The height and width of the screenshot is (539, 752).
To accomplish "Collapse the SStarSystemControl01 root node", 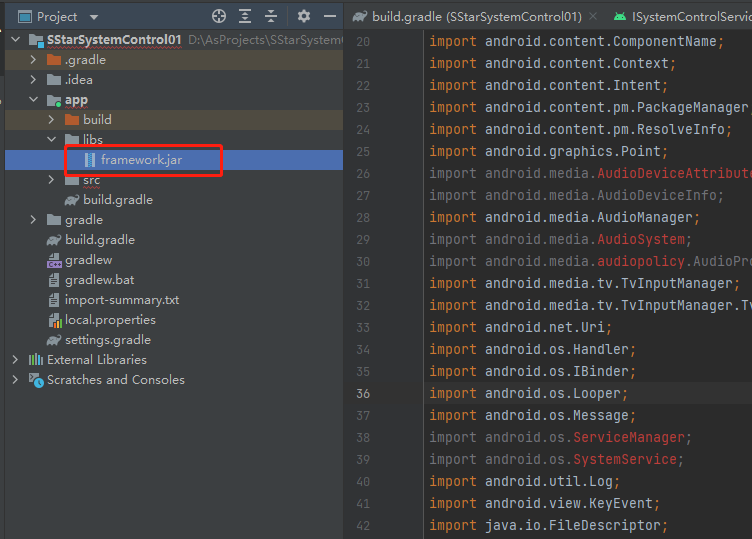I will pyautogui.click(x=15, y=39).
